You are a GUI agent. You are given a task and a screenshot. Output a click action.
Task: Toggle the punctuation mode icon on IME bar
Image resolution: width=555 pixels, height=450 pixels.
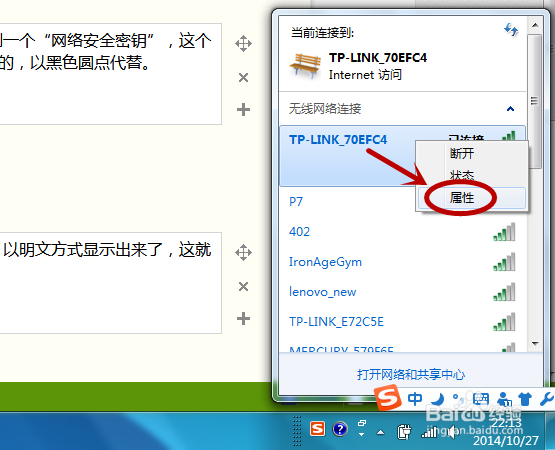pyautogui.click(x=459, y=399)
